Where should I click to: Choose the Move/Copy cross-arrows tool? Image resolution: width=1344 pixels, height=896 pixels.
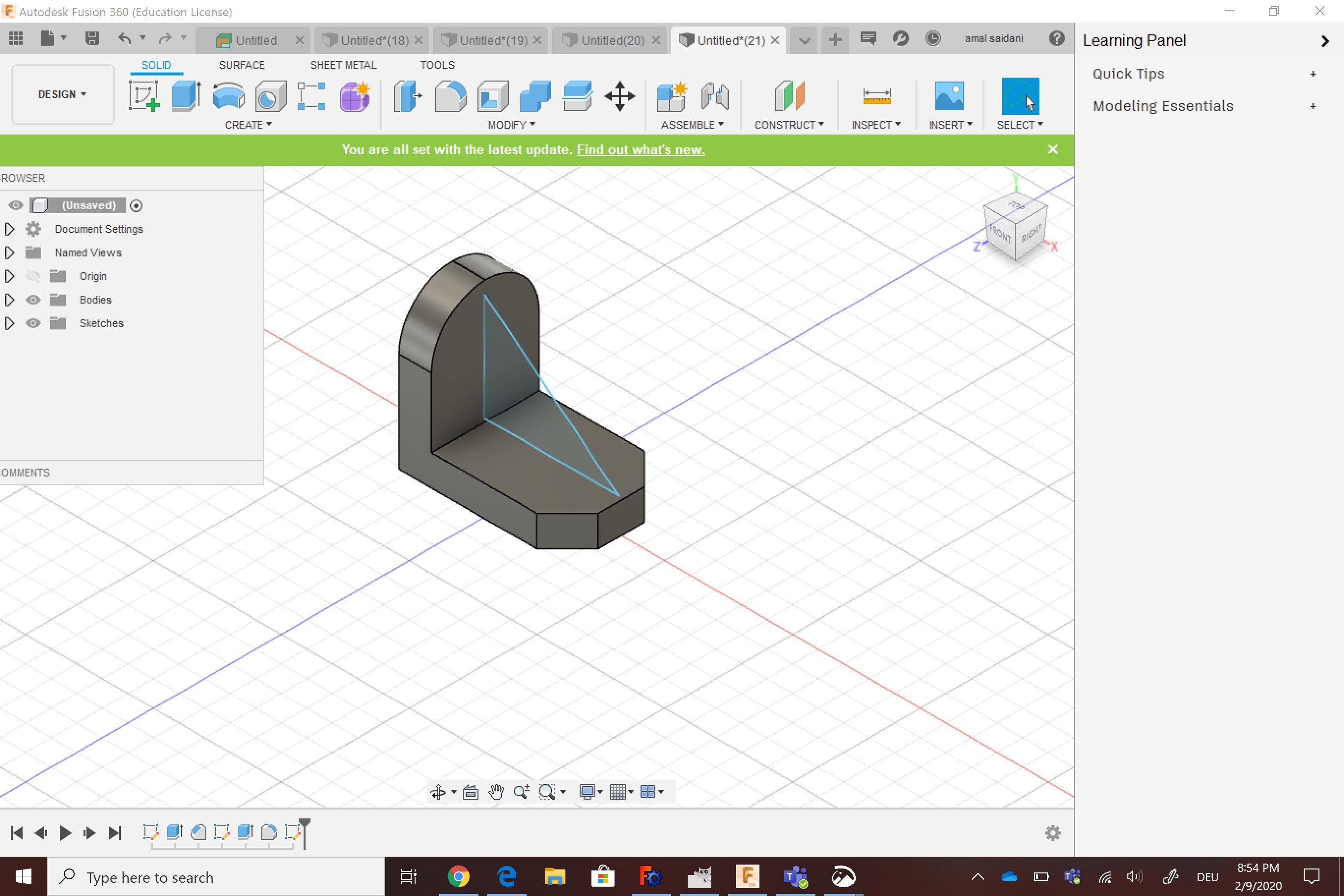click(619, 96)
